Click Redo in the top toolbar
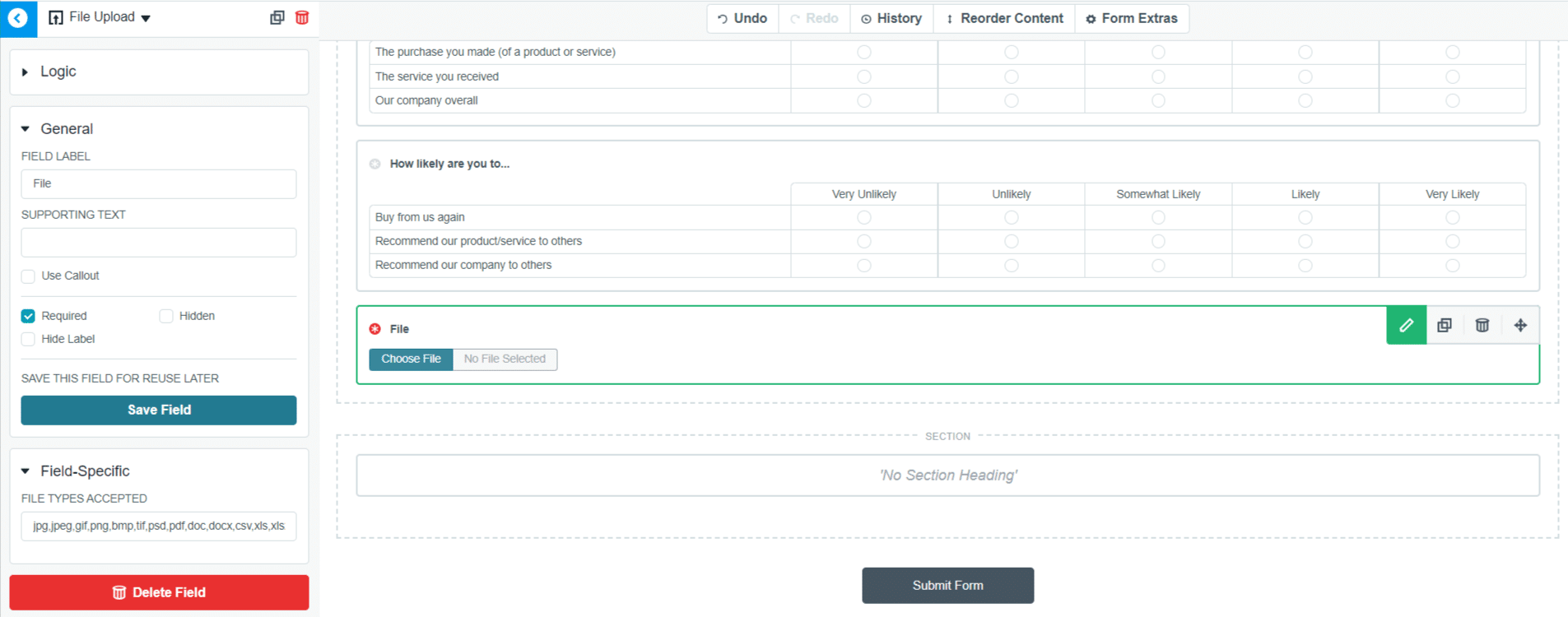1568x617 pixels. coord(814,18)
